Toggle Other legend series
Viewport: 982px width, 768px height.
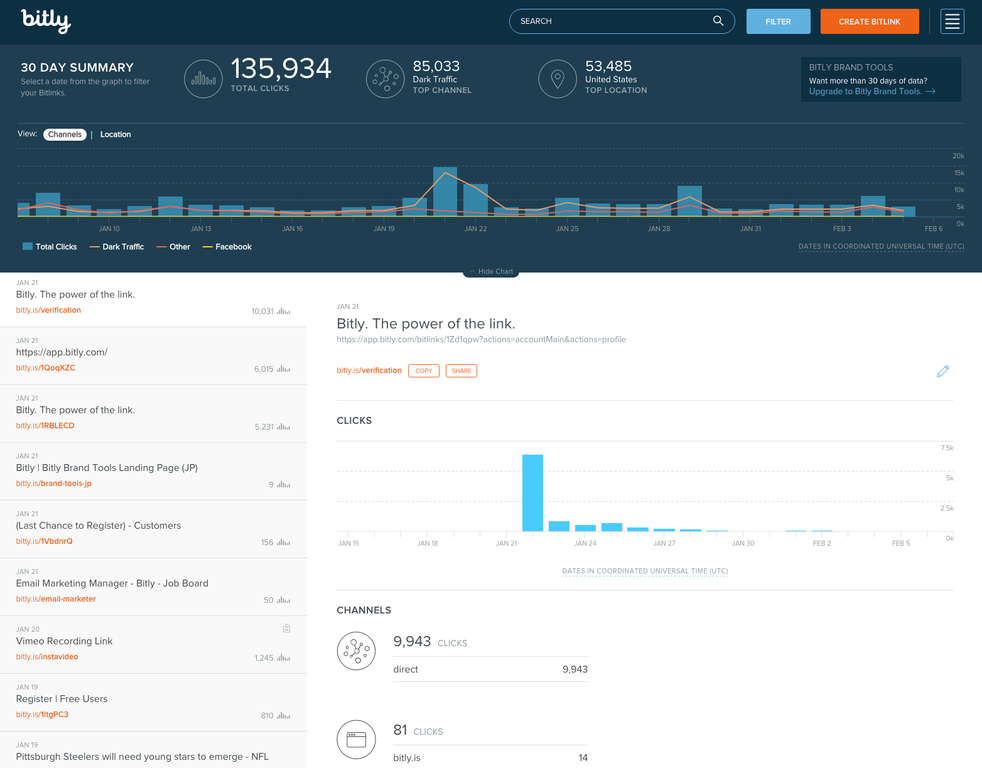click(173, 247)
